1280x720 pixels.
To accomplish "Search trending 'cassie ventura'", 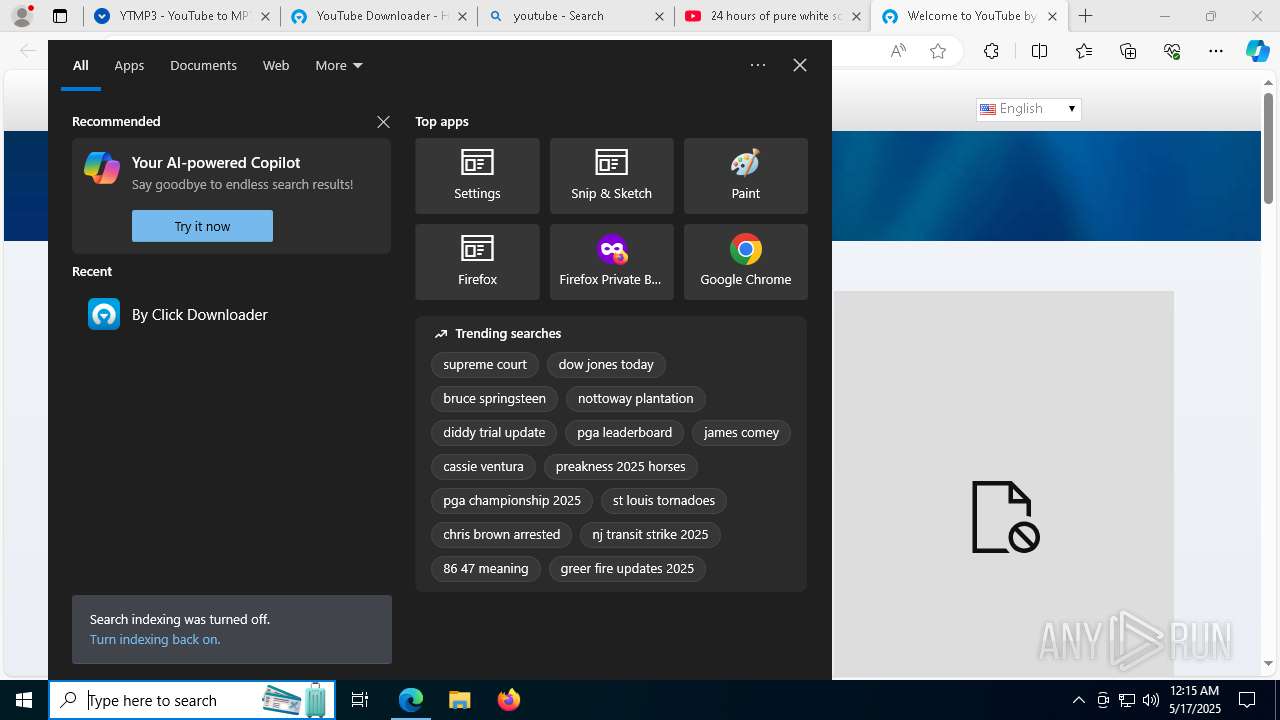I will pos(483,467).
